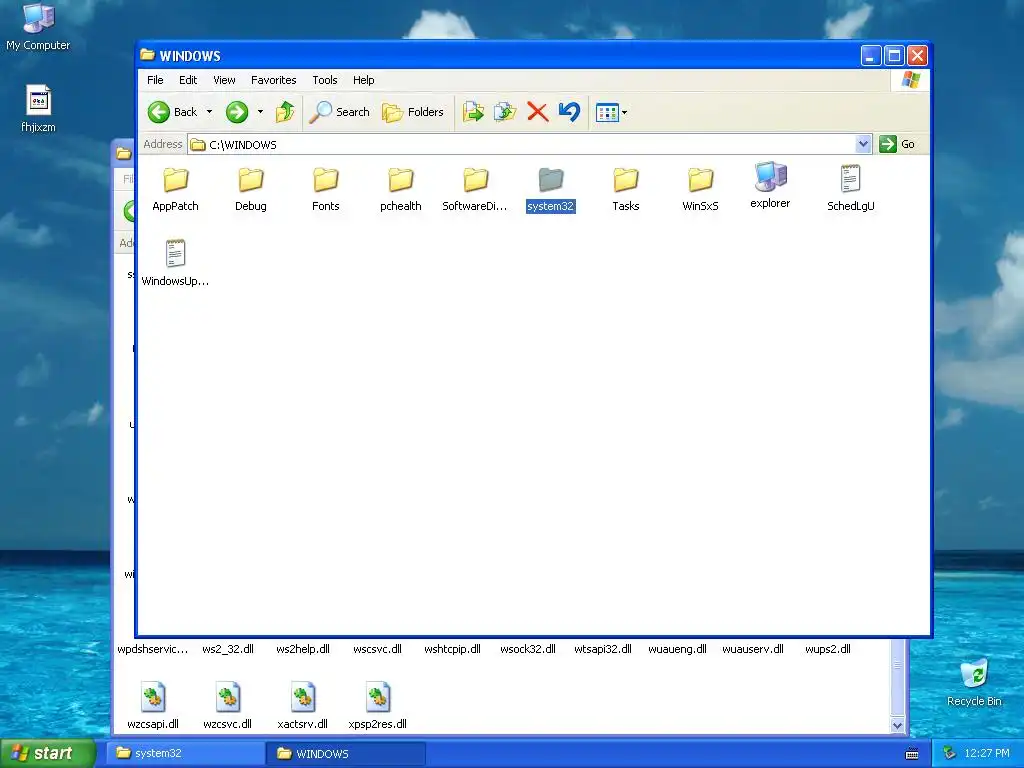Viewport: 1024px width, 768px height.
Task: Click the 12:27 PM taskbar clock
Action: pos(987,754)
